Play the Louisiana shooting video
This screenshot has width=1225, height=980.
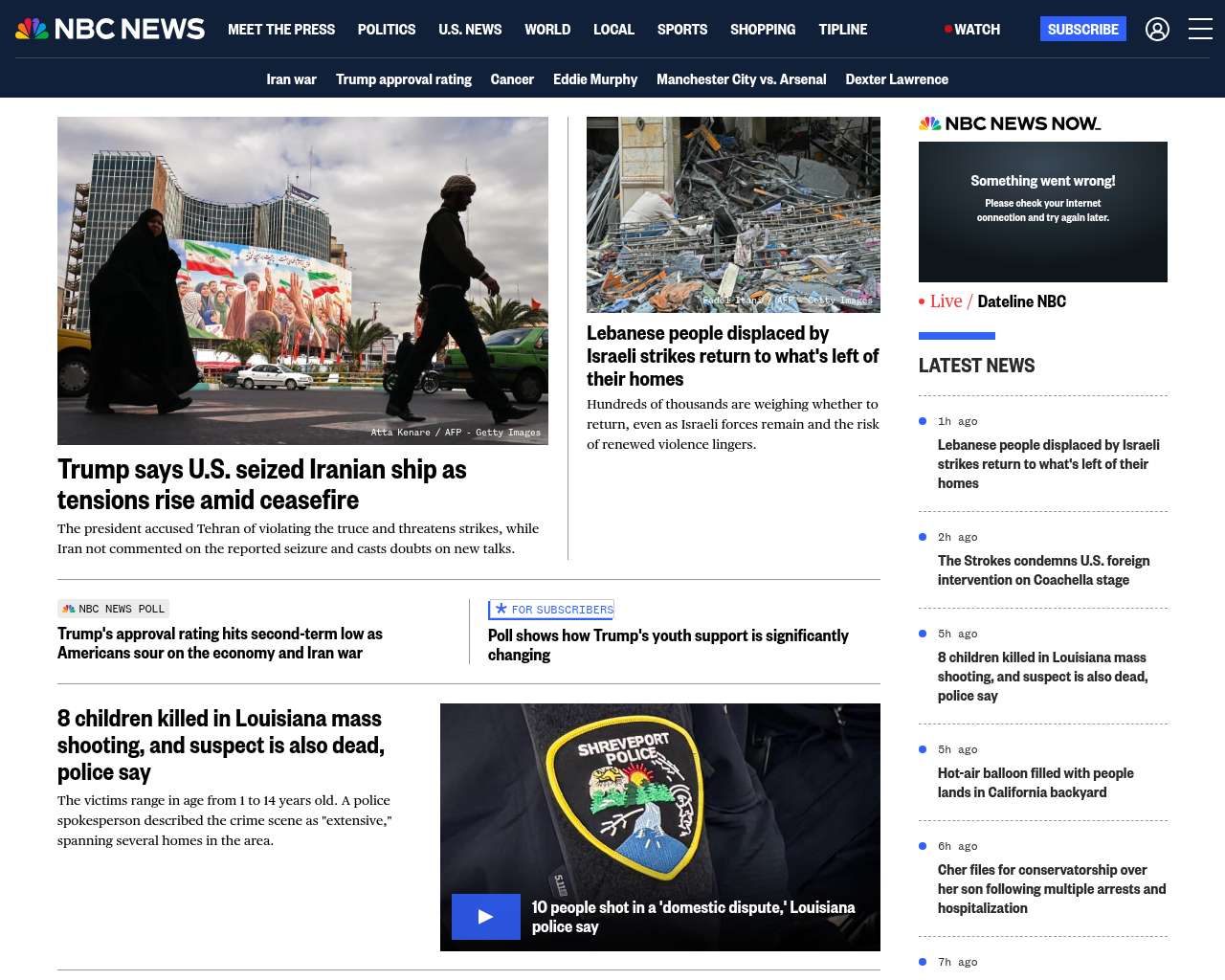pyautogui.click(x=486, y=916)
